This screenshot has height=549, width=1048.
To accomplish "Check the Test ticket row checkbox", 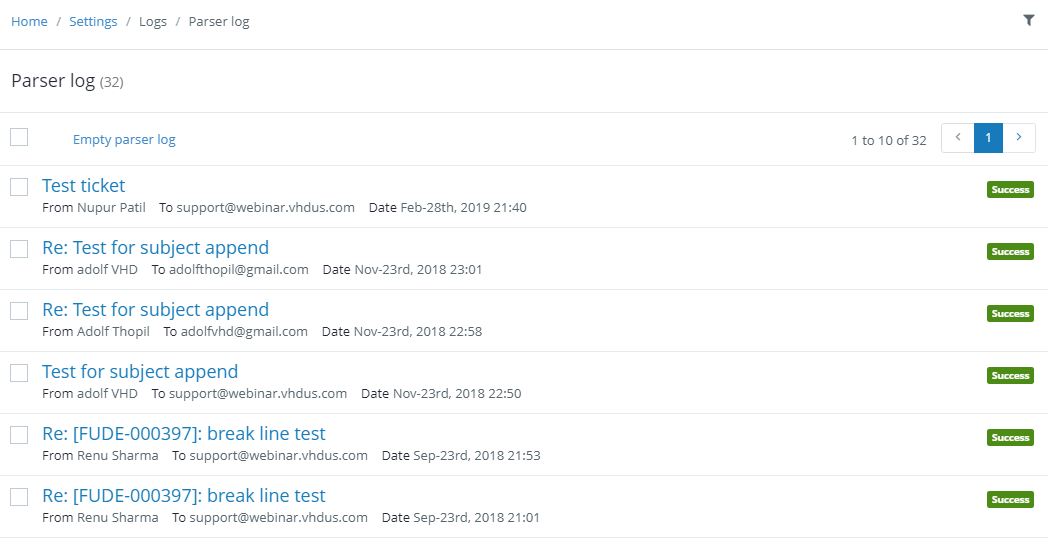I will [19, 187].
